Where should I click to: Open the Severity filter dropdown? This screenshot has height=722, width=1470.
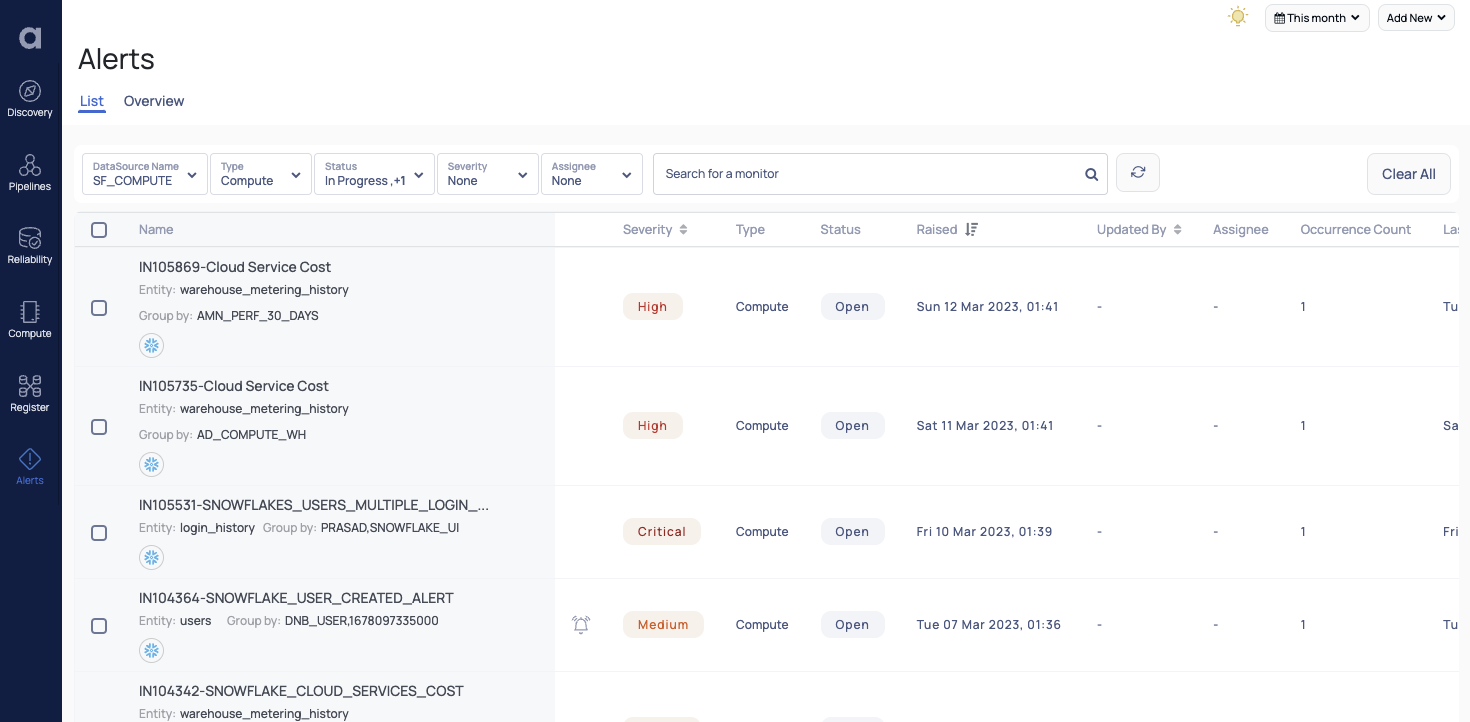(x=488, y=174)
